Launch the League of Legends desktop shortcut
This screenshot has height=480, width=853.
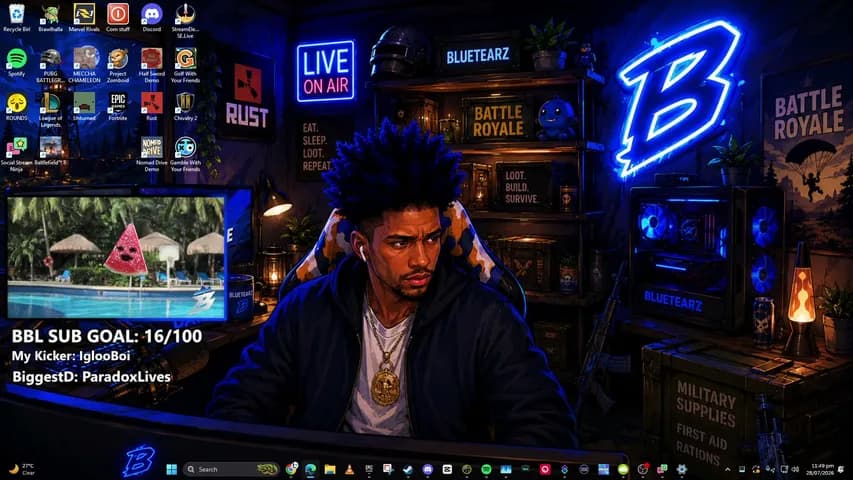50,110
